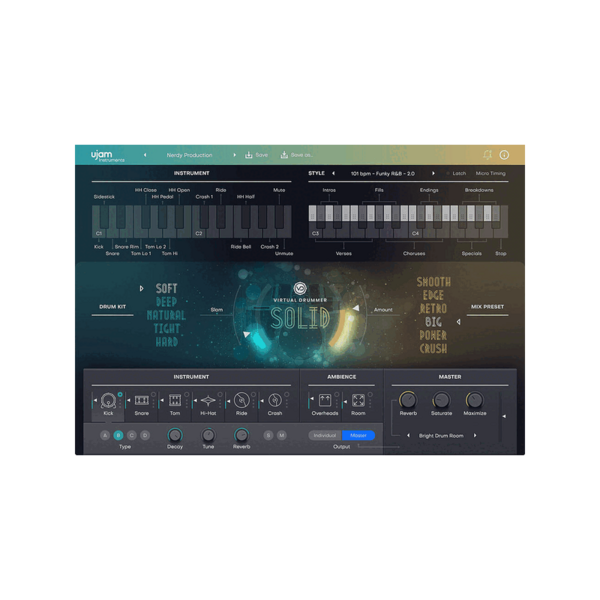This screenshot has width=600, height=600.
Task: Open Micro Timing settings
Action: point(491,173)
